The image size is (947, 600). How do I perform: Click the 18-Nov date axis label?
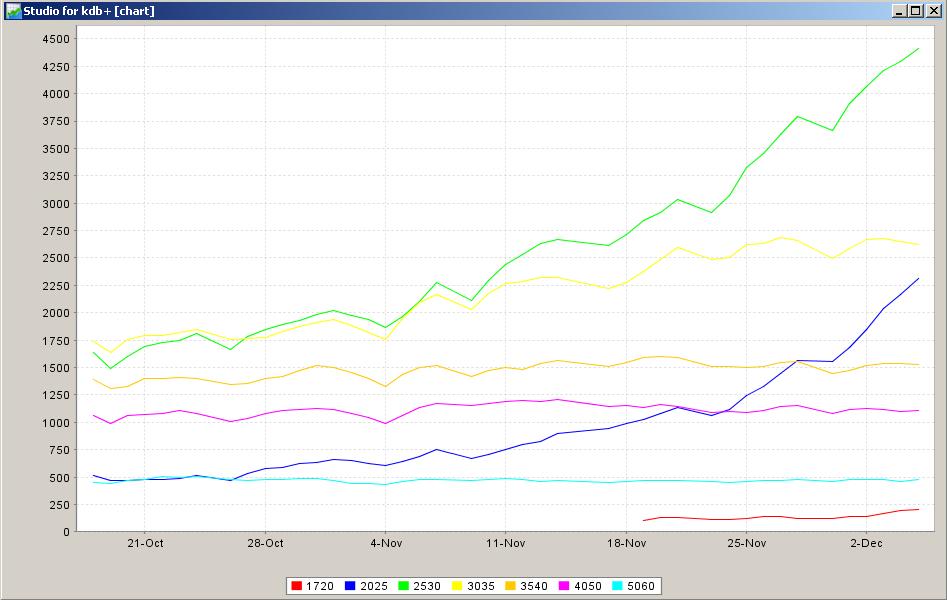tap(626, 543)
